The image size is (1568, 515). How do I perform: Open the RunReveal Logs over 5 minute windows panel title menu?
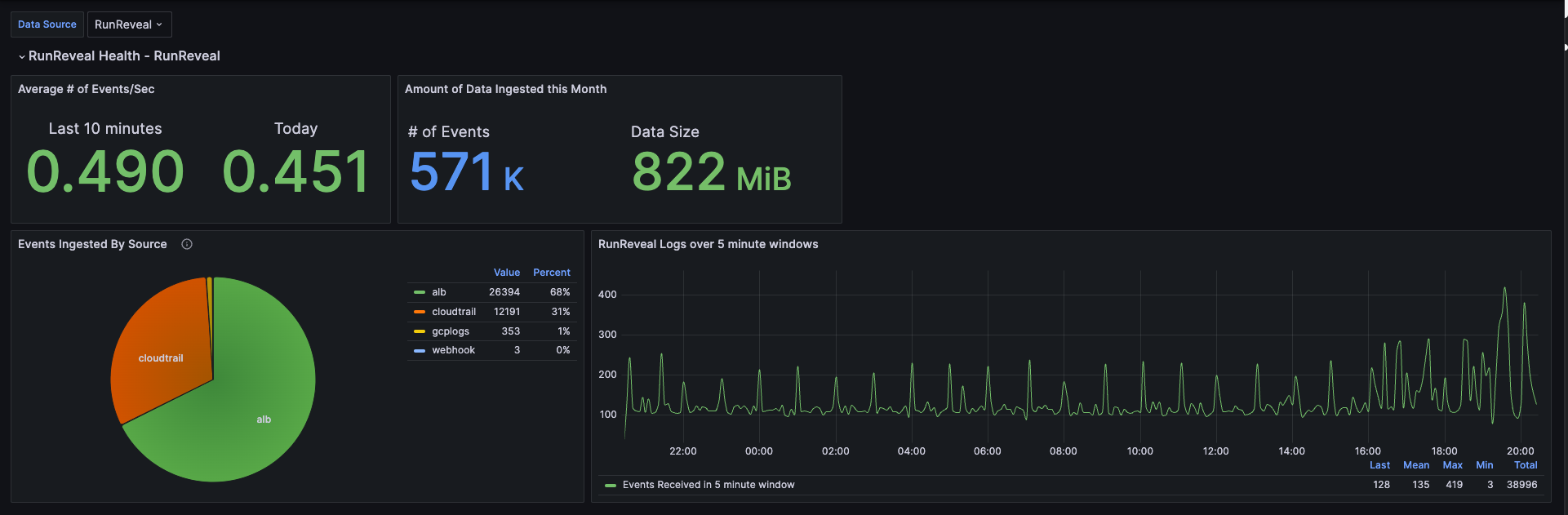tap(708, 244)
